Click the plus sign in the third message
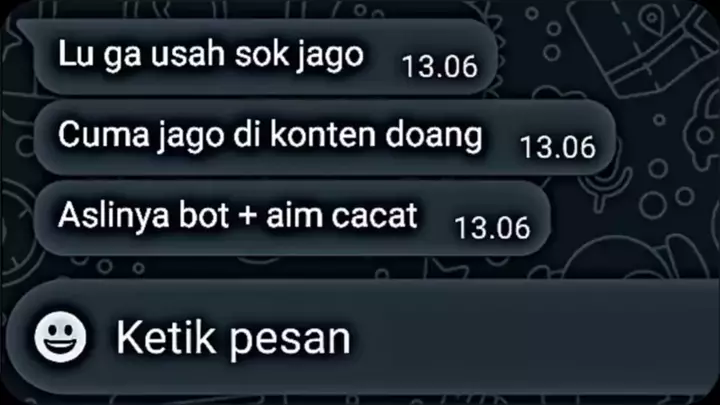 tap(248, 216)
